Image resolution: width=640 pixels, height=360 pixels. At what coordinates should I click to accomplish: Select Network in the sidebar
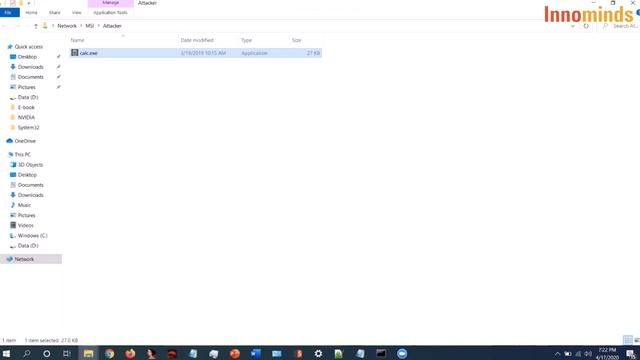(x=31, y=259)
